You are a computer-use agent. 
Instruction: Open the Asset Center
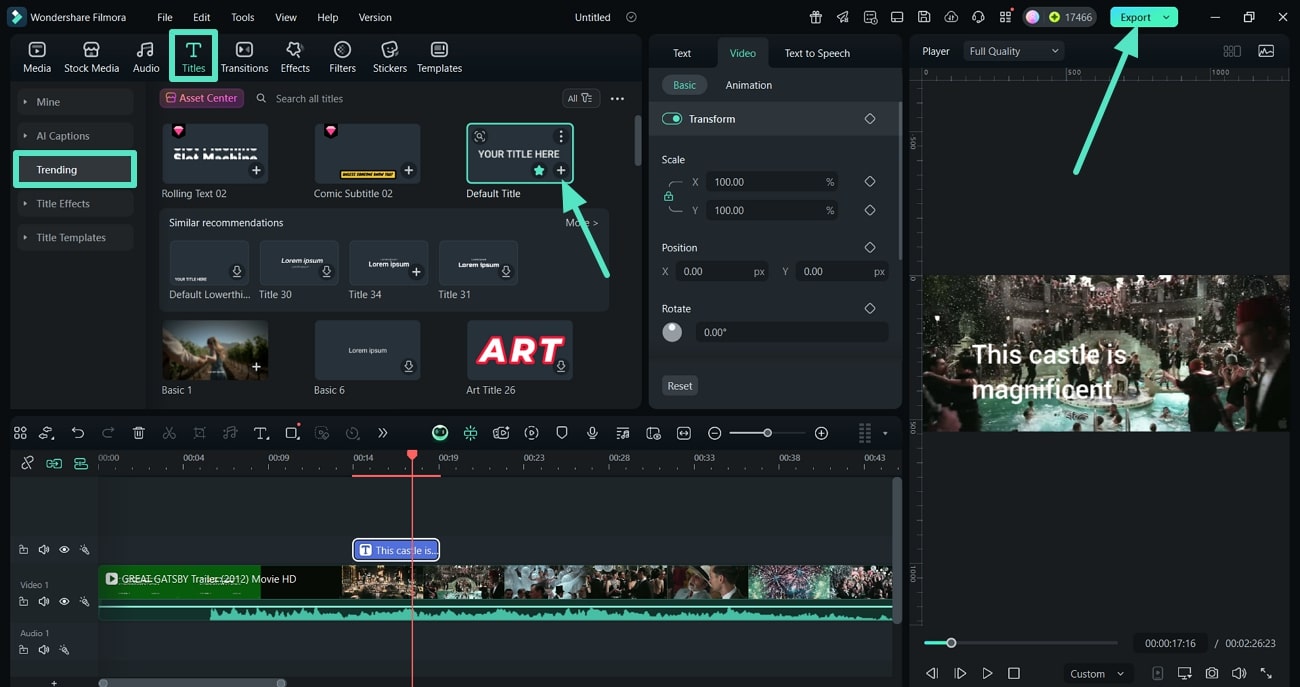click(x=202, y=98)
